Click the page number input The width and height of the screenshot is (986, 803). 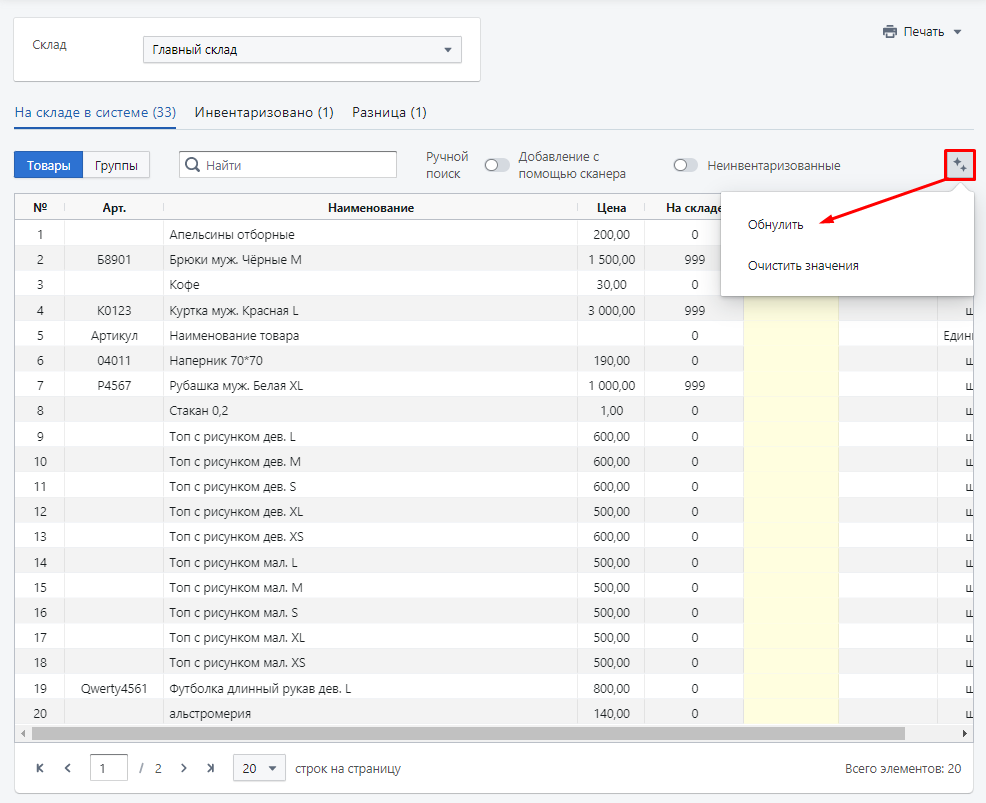pyautogui.click(x=109, y=768)
